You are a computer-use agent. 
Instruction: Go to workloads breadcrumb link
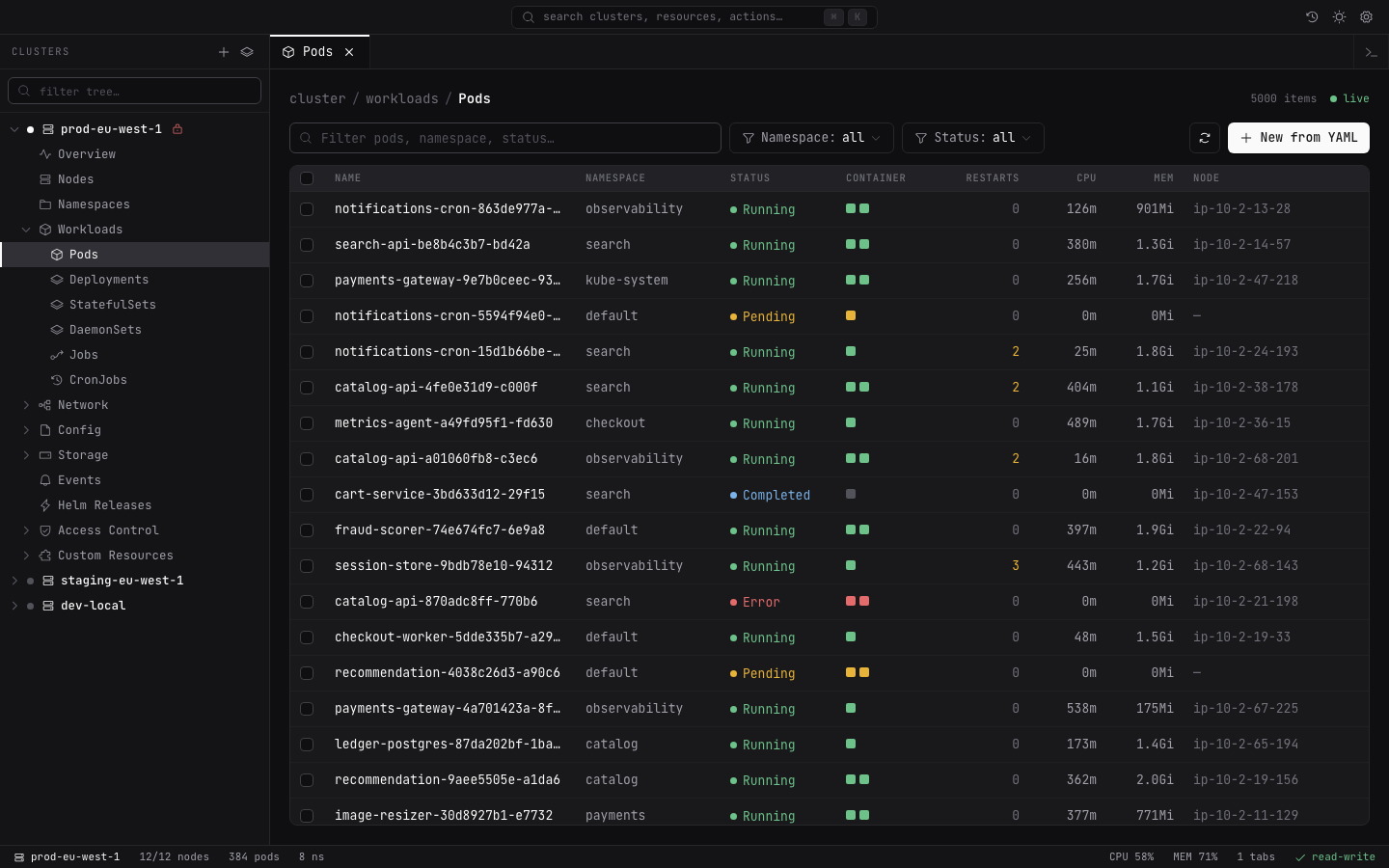(x=401, y=98)
